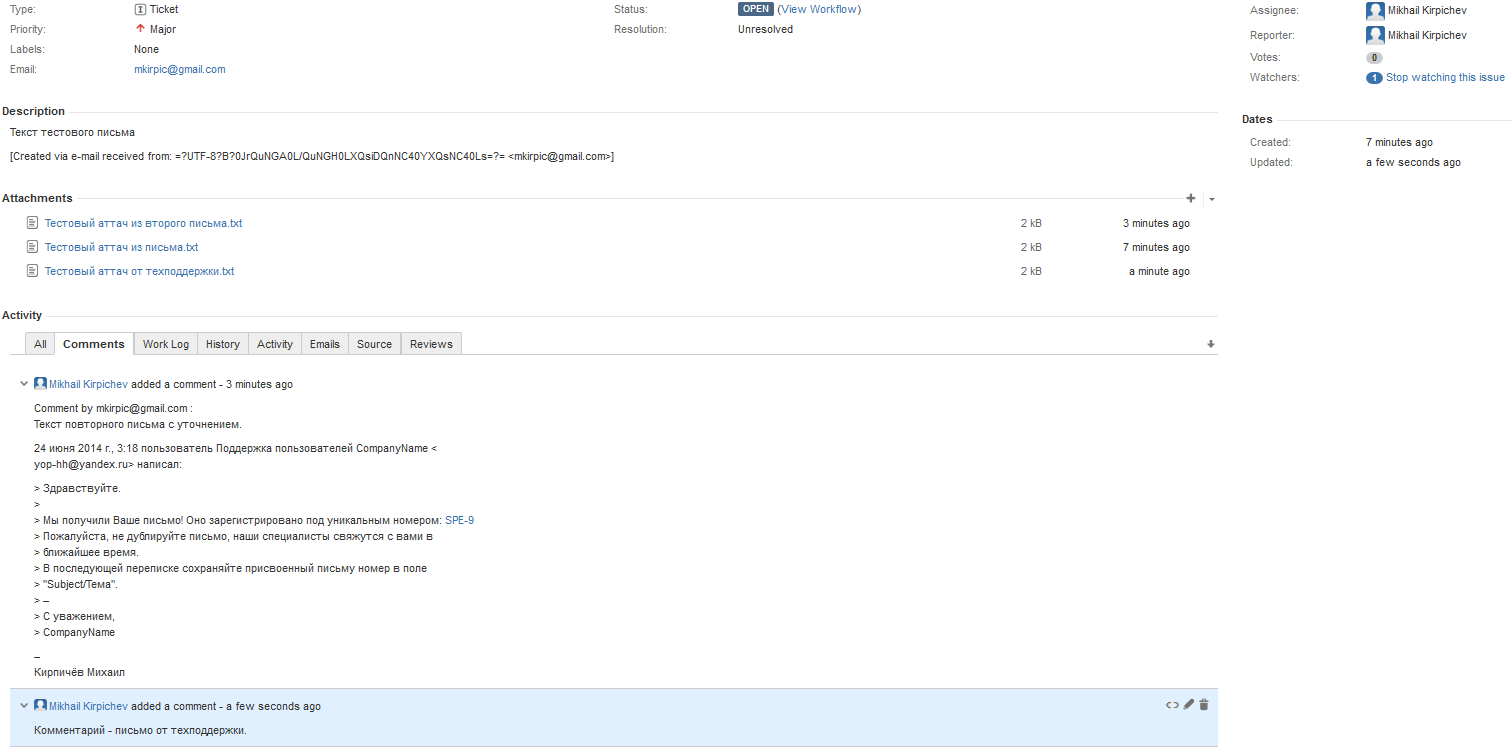This screenshot has width=1512, height=756.
Task: Click description text 'Текст тестового письма'
Action: 72,132
